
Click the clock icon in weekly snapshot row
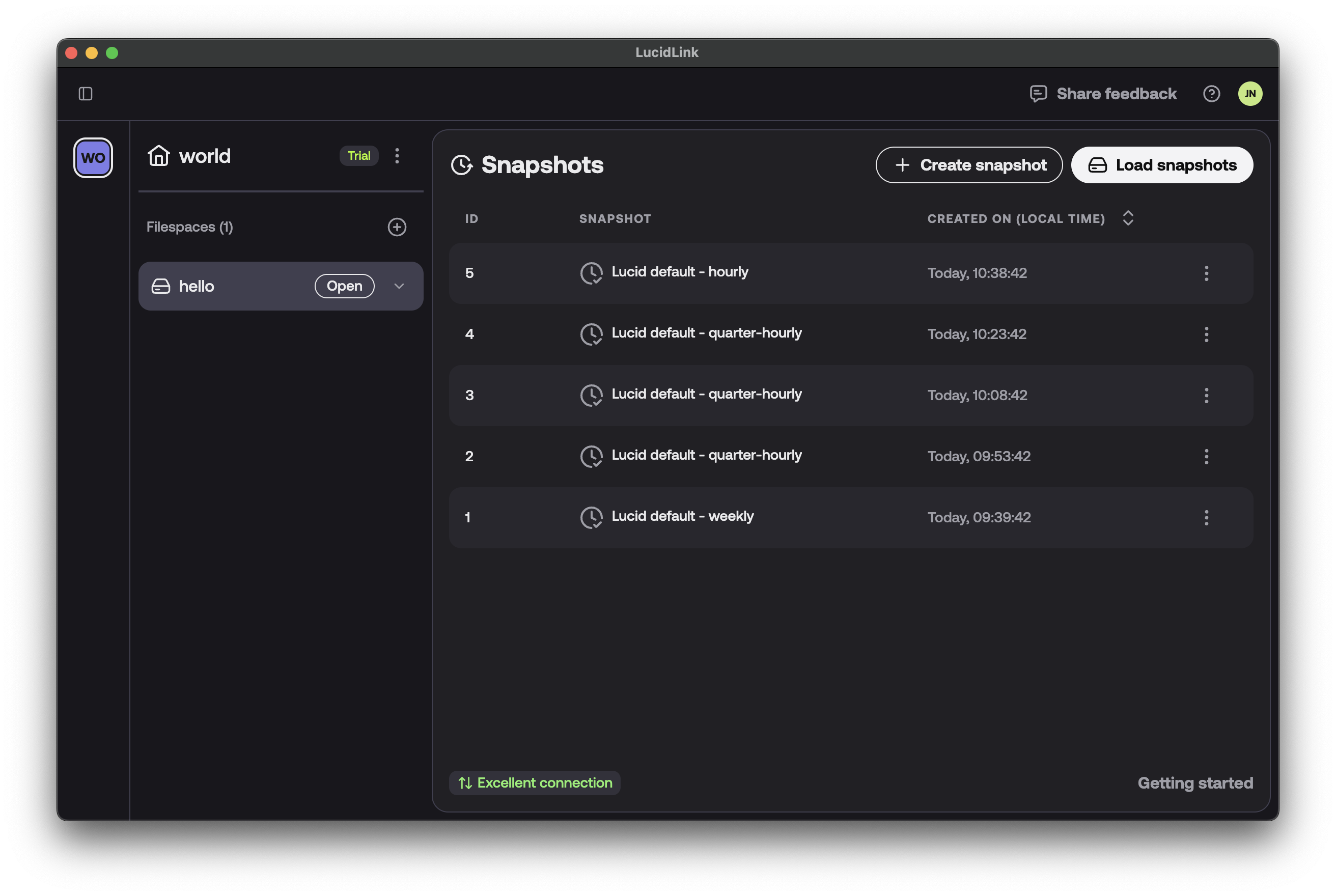click(x=592, y=518)
